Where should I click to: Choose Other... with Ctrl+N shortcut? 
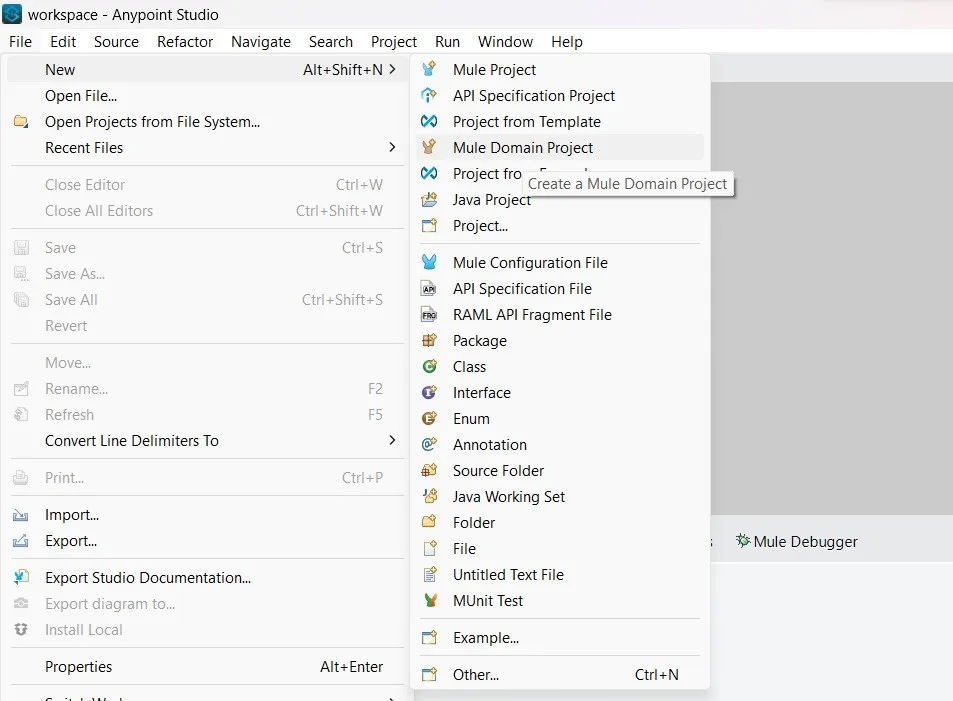[x=560, y=675]
